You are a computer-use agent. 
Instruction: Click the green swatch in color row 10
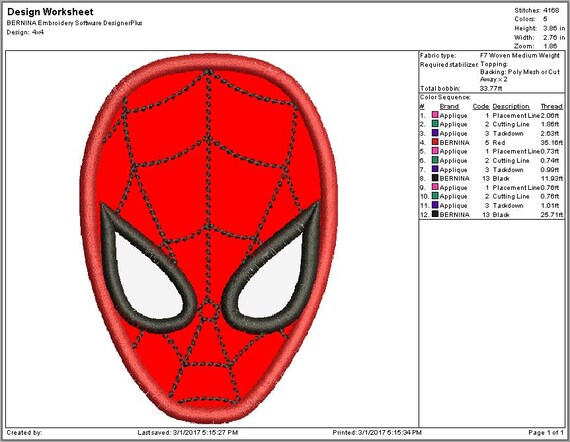[435, 196]
